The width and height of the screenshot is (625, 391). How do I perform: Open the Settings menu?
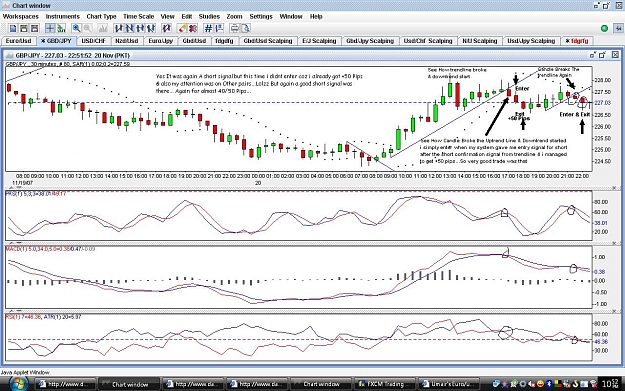point(261,16)
